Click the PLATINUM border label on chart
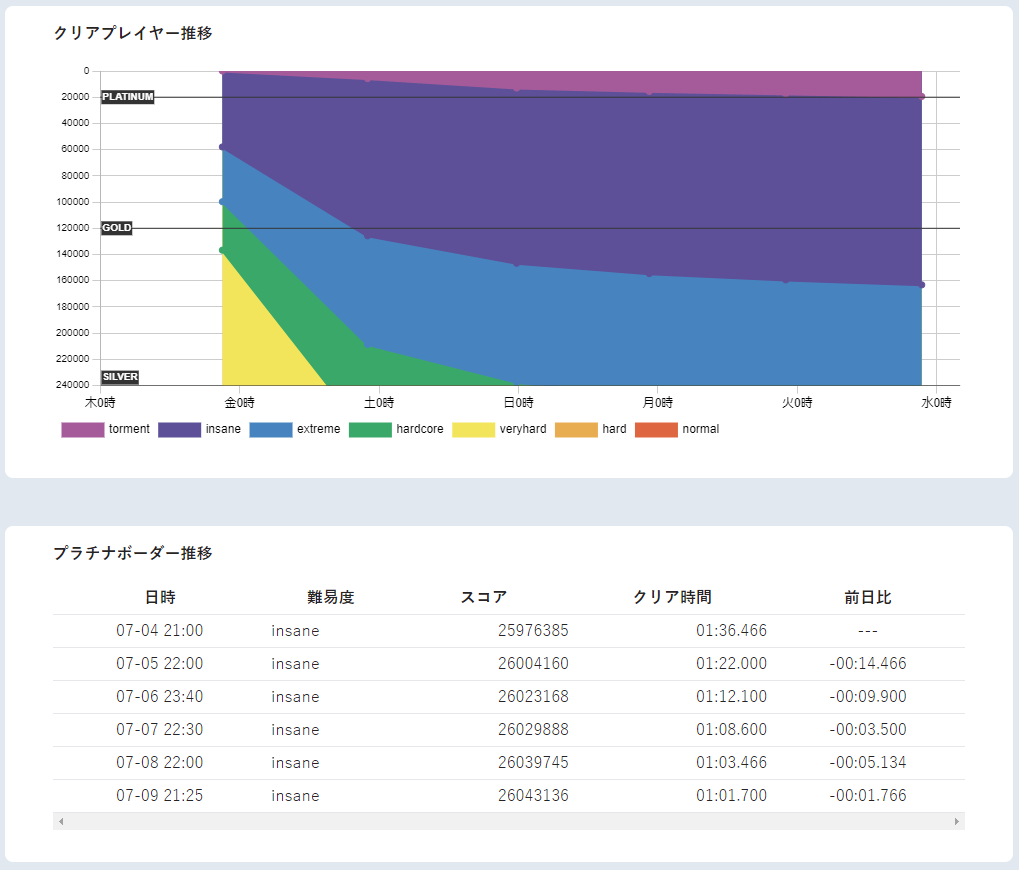Image resolution: width=1019 pixels, height=870 pixels. point(128,97)
